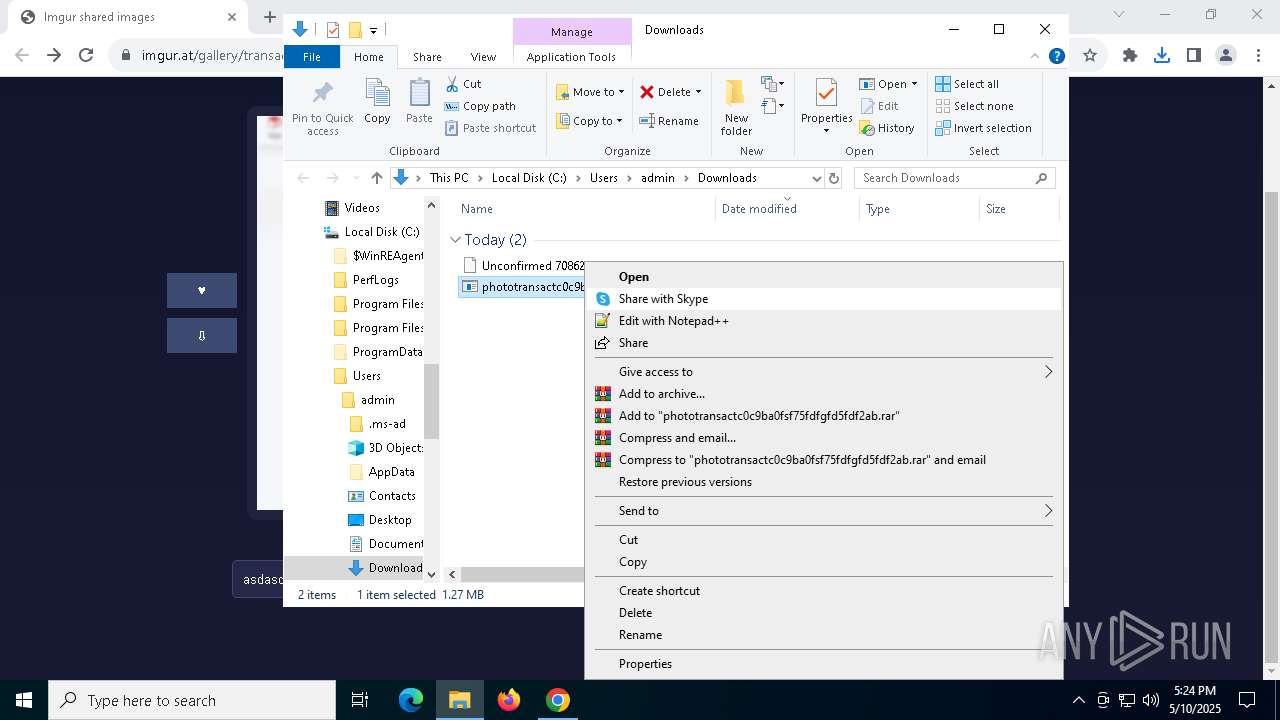Select Users in navigation tree
1280x720 pixels.
click(x=366, y=376)
